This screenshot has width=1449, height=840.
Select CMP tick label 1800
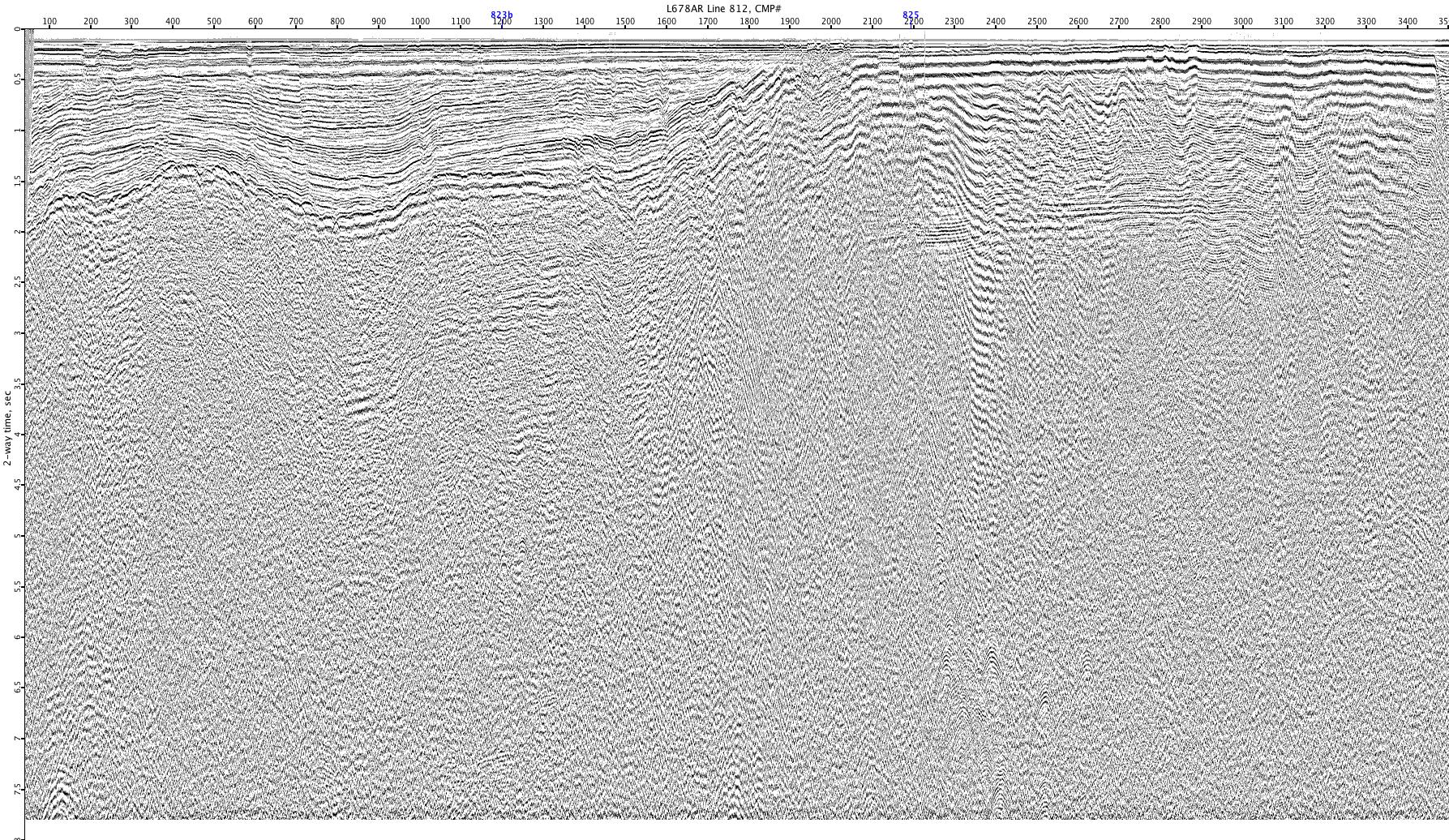click(748, 22)
